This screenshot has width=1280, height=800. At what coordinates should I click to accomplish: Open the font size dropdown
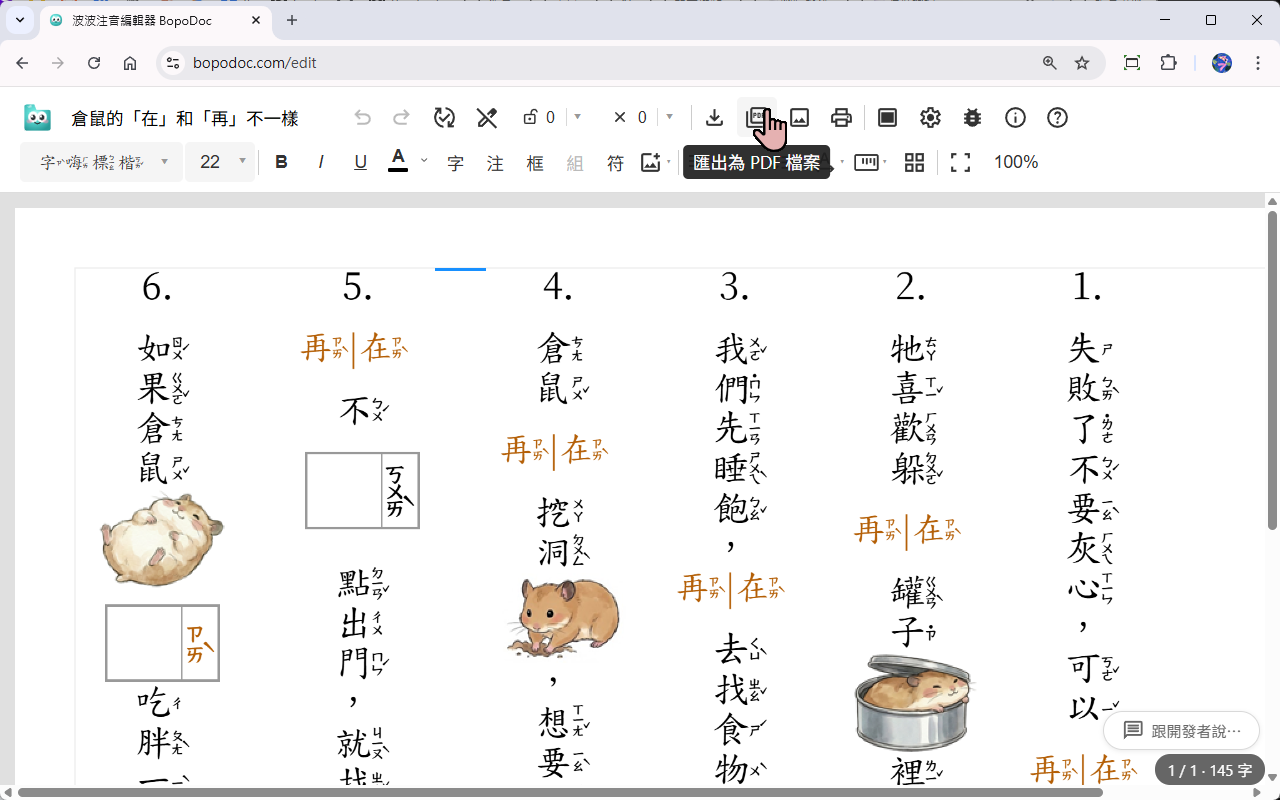(x=220, y=162)
